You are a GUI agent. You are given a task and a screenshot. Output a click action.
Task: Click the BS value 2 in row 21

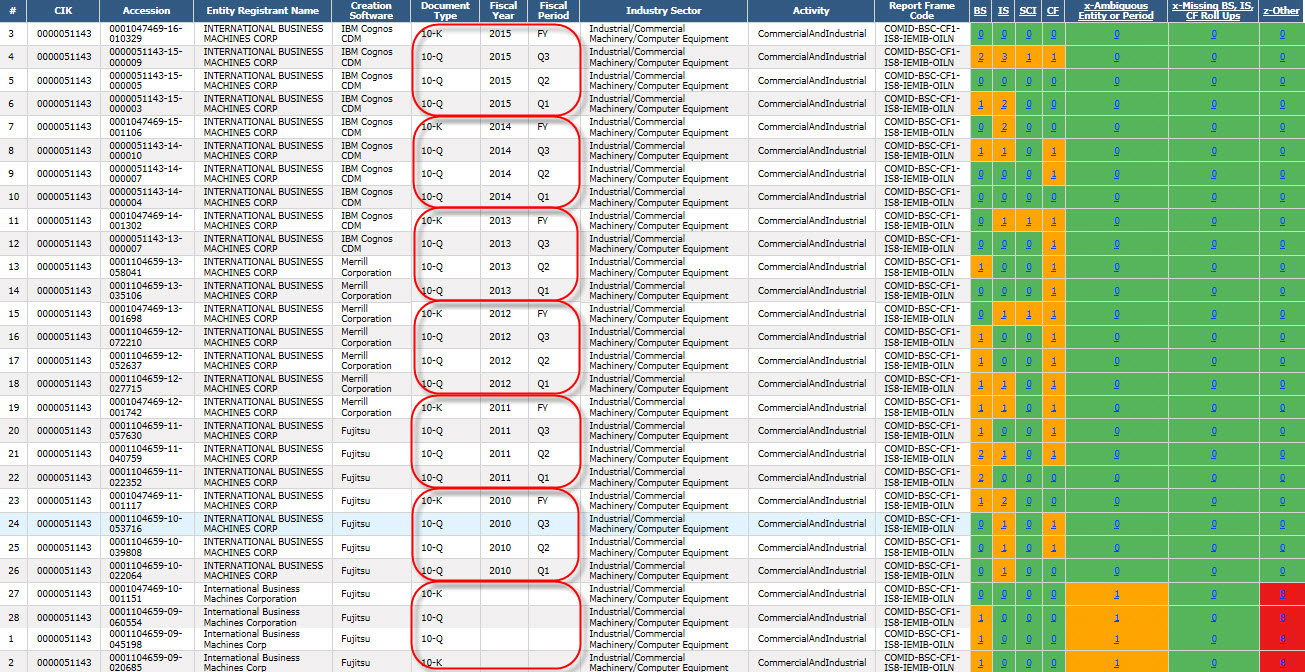pyautogui.click(x=981, y=454)
